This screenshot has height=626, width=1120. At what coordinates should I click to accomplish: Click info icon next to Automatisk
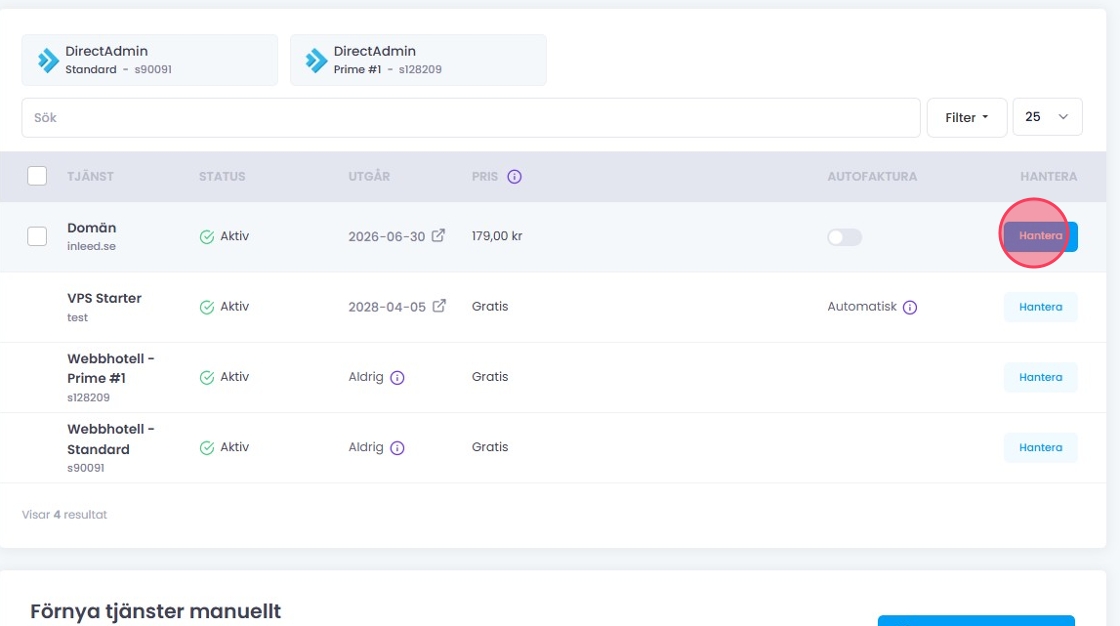point(910,308)
